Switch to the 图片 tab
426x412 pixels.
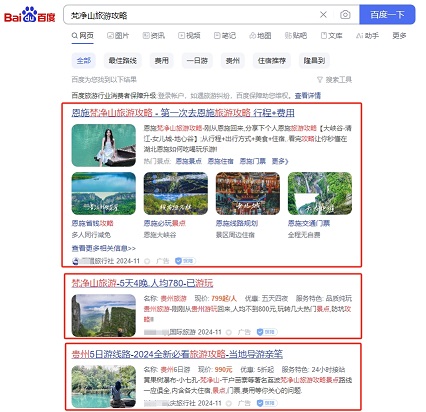[118, 35]
